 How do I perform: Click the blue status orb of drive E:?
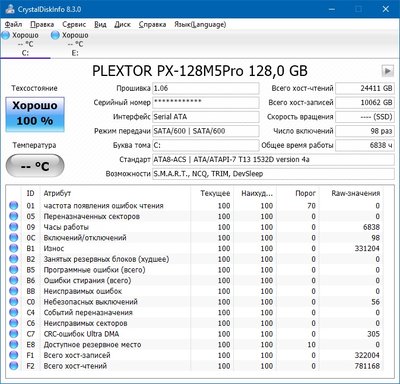click(55, 35)
